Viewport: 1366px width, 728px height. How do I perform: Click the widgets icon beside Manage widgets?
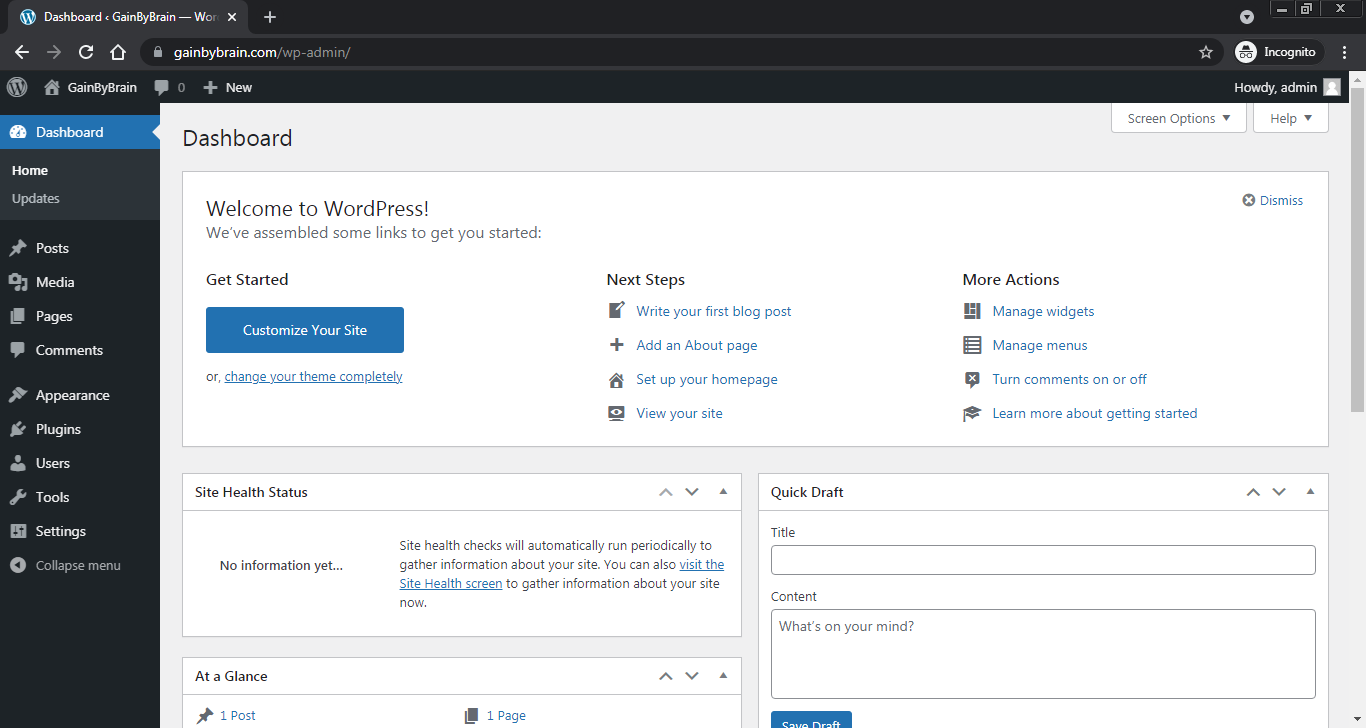point(972,311)
